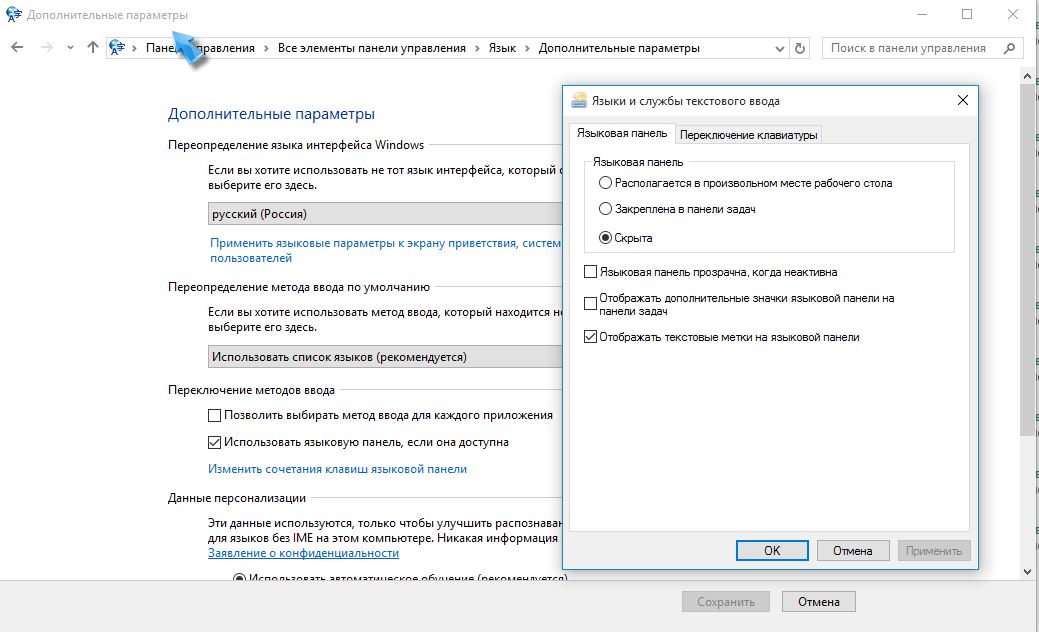Toggle additional language bar taskbar icons
1039x632 pixels.
(x=739, y=304)
